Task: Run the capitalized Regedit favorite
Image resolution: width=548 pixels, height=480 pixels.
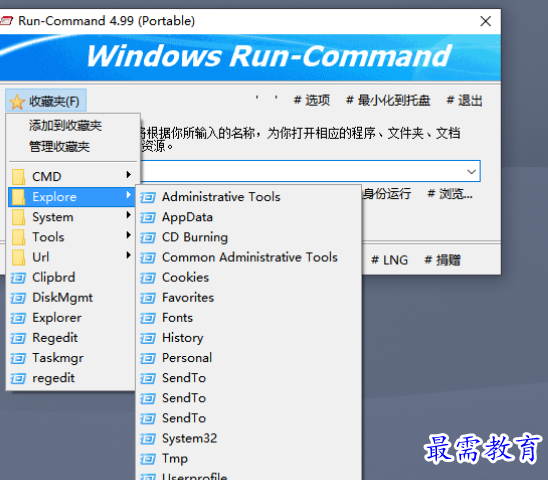Action: (x=72, y=338)
